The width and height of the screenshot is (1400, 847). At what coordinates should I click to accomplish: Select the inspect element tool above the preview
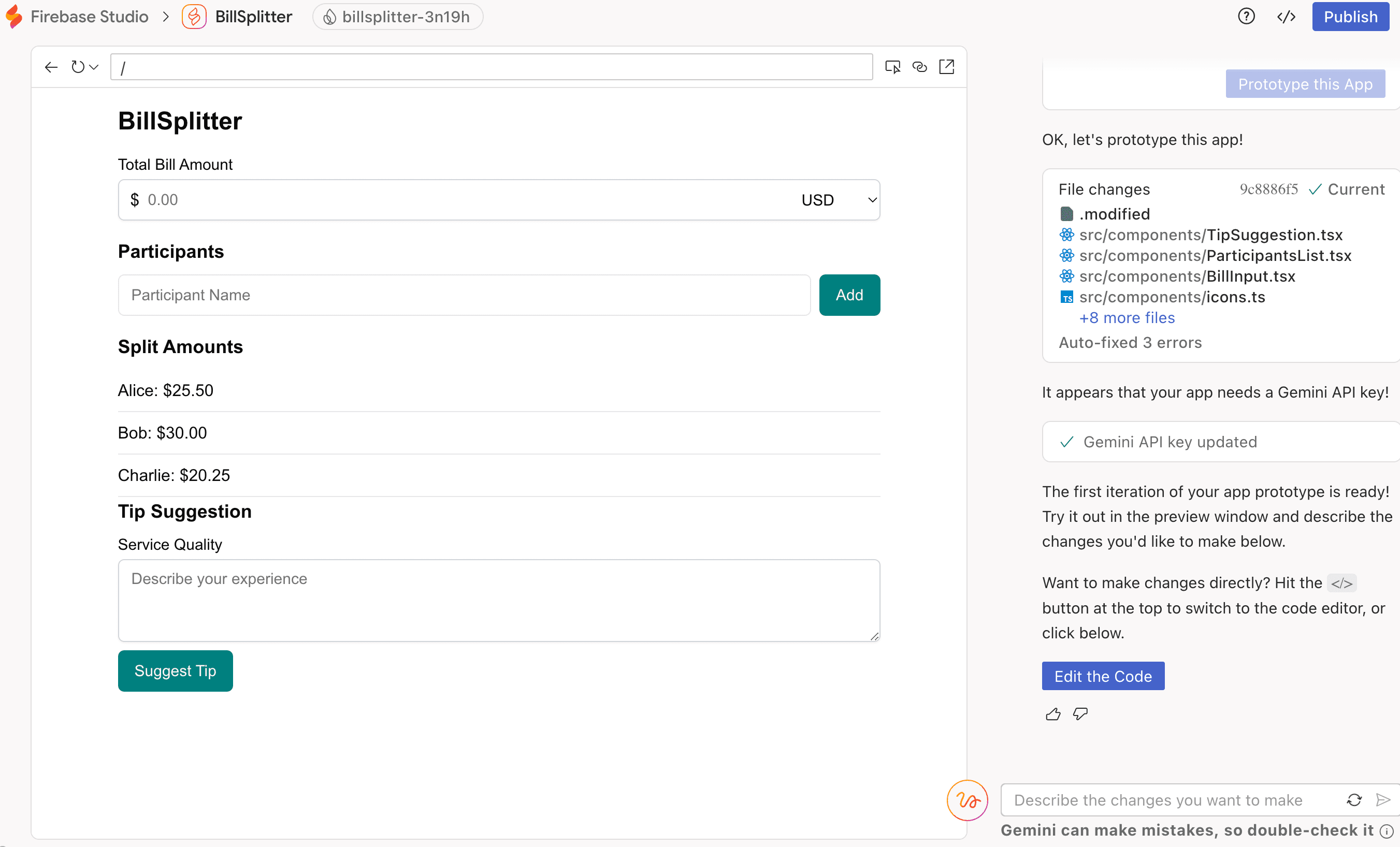(x=892, y=66)
